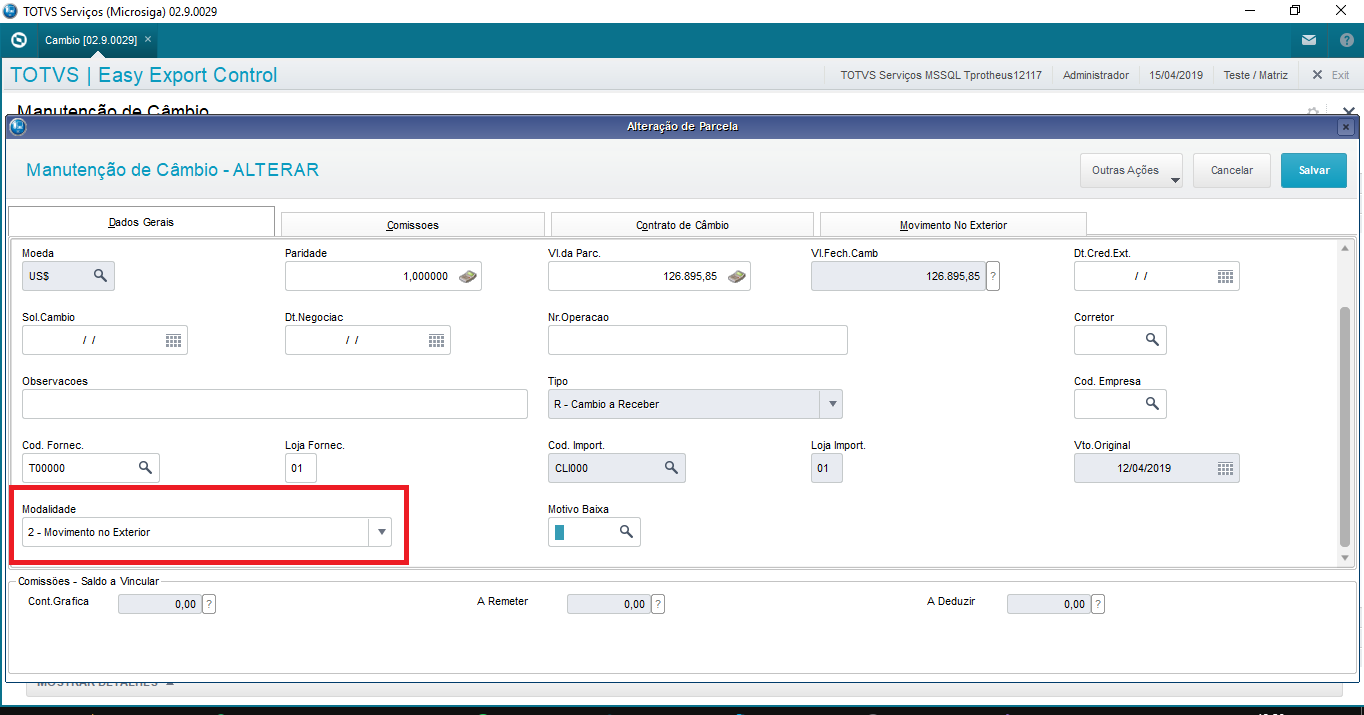Open the Sol.Cambio calendar picker
The width and height of the screenshot is (1364, 715).
173,340
